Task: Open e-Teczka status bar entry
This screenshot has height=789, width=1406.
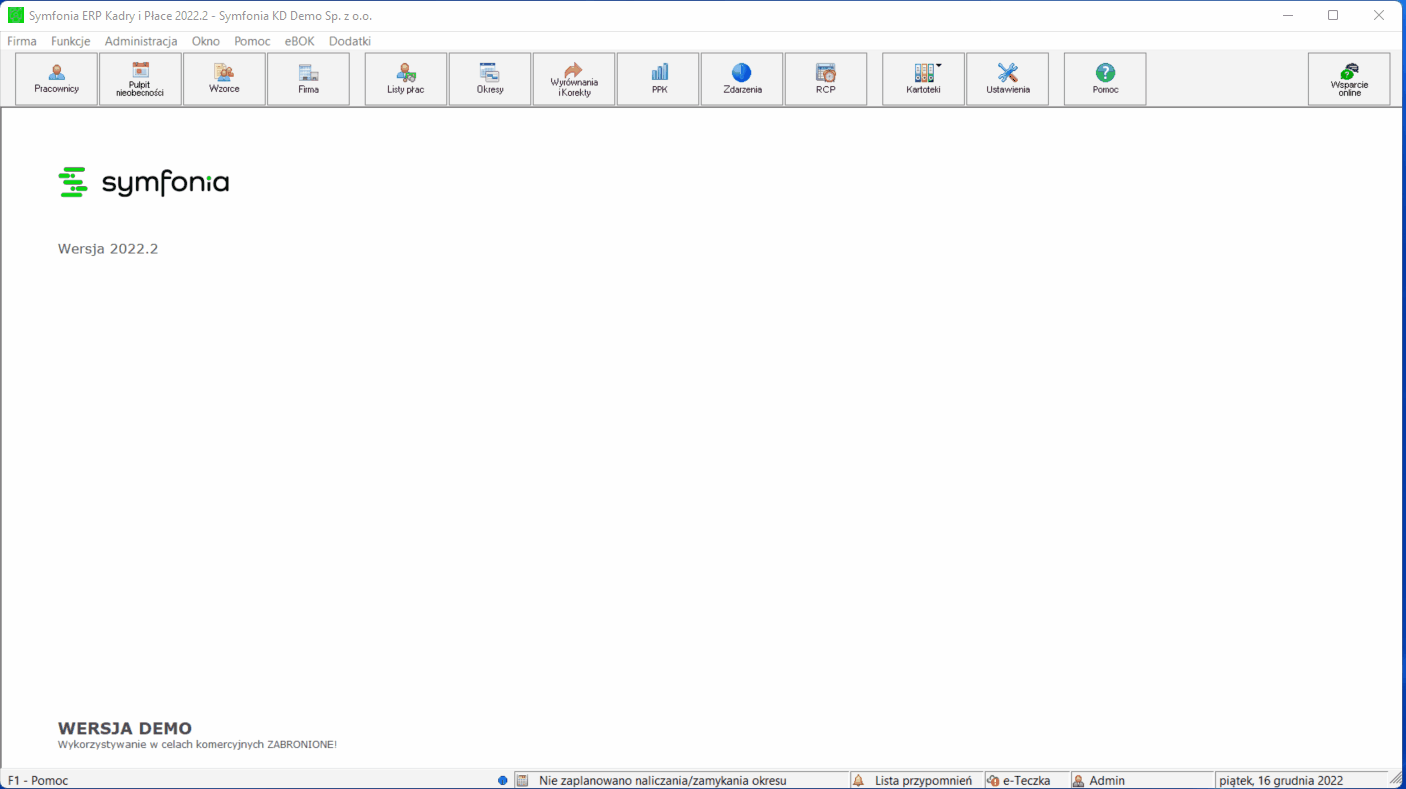Action: click(x=1026, y=780)
